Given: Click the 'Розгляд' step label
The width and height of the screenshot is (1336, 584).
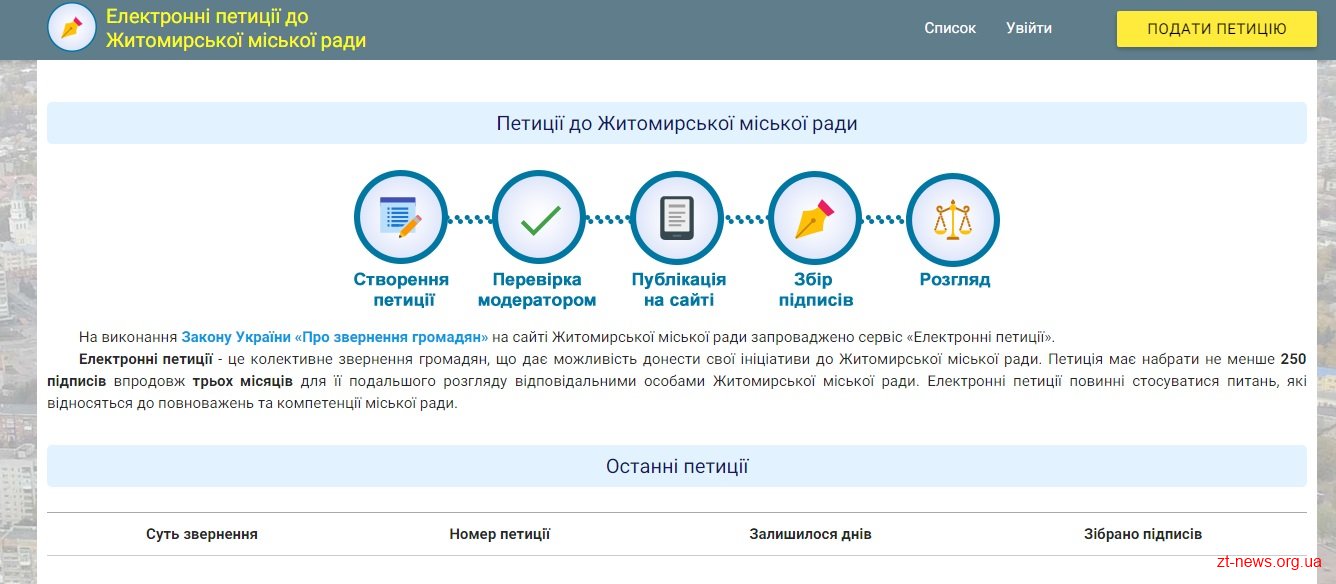Looking at the screenshot, I should (955, 280).
